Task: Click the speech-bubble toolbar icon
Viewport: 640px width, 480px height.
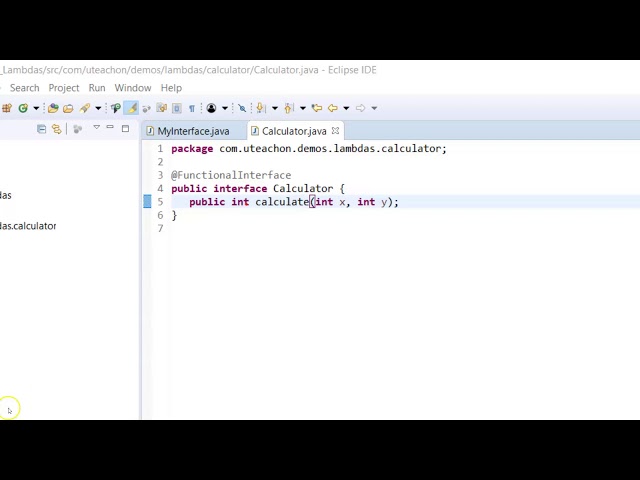Action: click(x=116, y=108)
